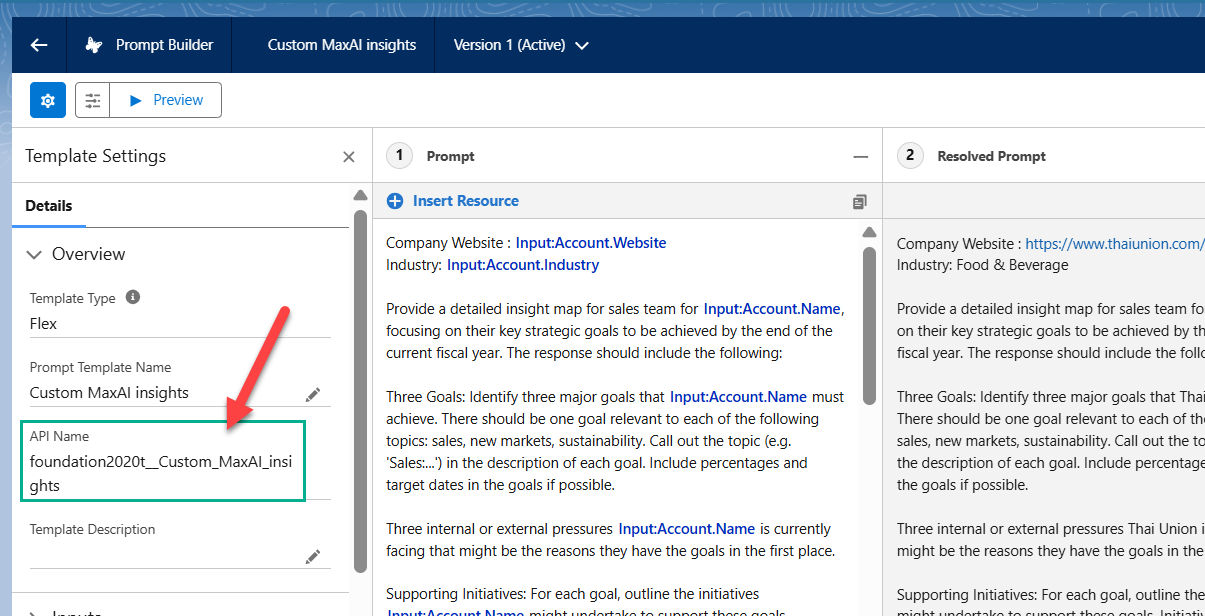
Task: Click the Template Type info icon
Action: tap(133, 298)
